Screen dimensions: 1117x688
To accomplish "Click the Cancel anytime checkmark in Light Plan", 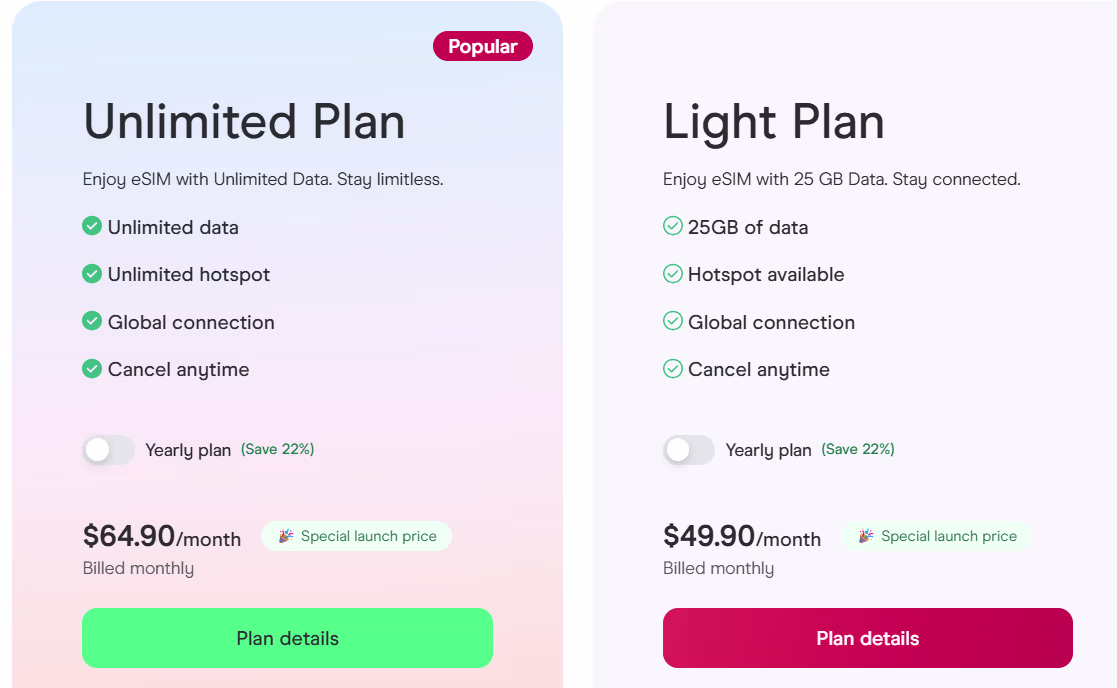I will [673, 369].
